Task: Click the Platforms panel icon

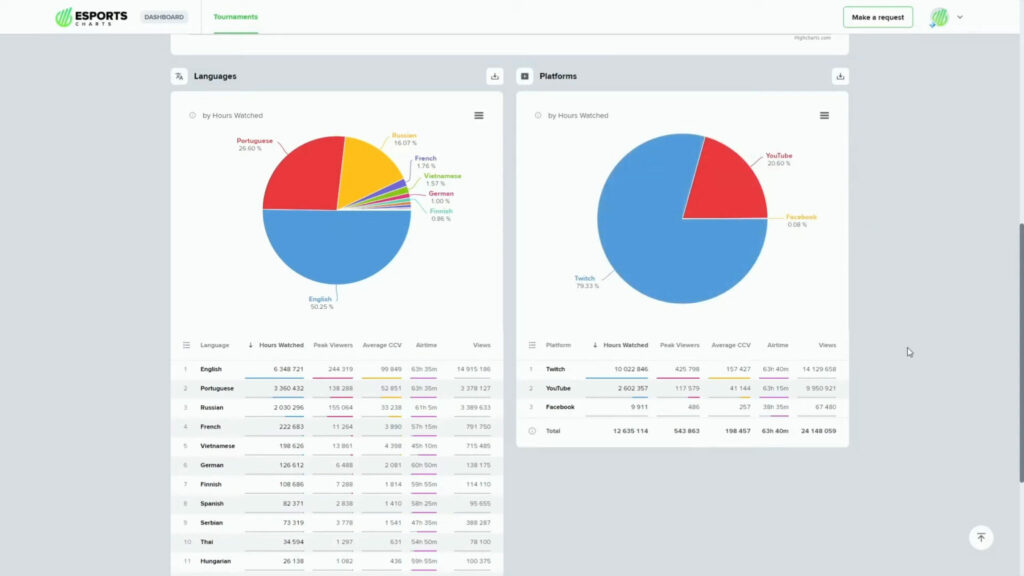Action: (524, 75)
